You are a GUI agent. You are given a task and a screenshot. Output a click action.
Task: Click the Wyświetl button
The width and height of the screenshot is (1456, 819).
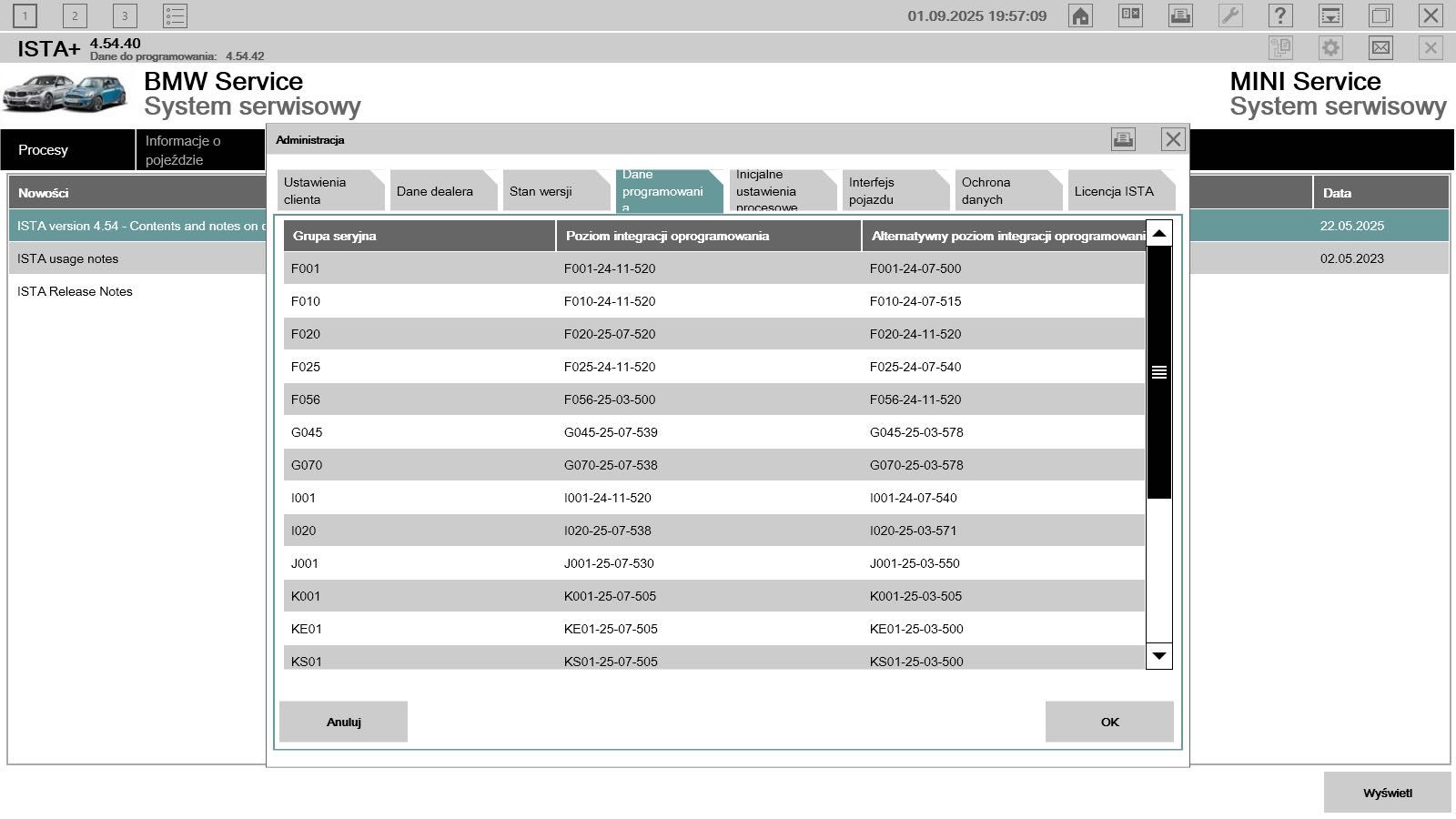1387,793
